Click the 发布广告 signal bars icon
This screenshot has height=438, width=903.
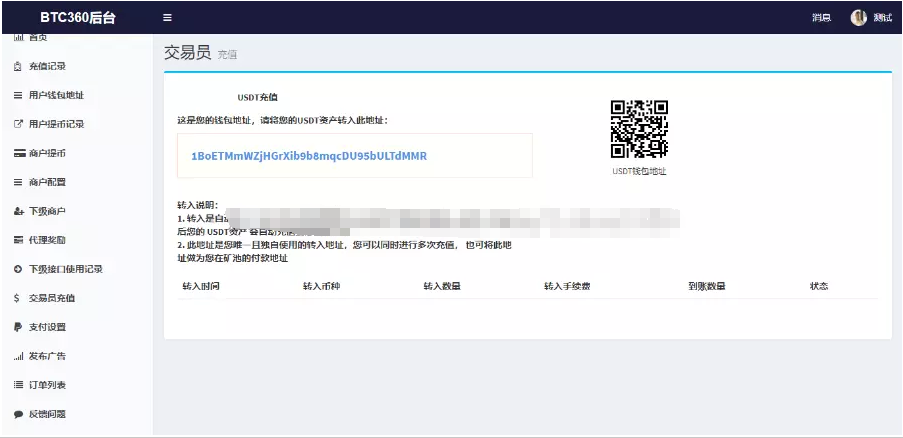pos(18,356)
